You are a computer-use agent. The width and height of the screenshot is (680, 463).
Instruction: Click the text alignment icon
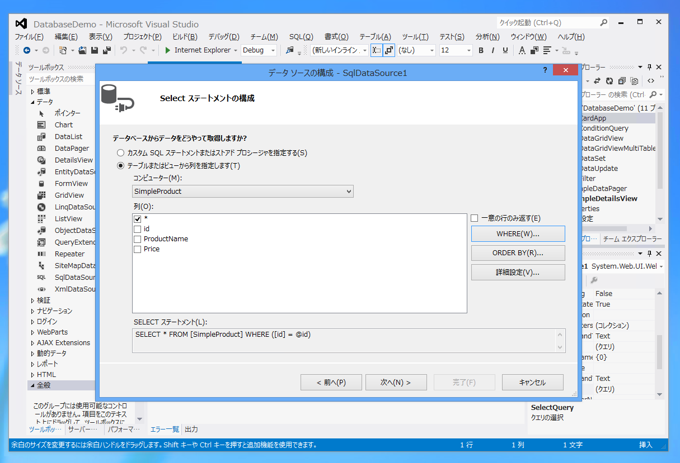point(547,50)
